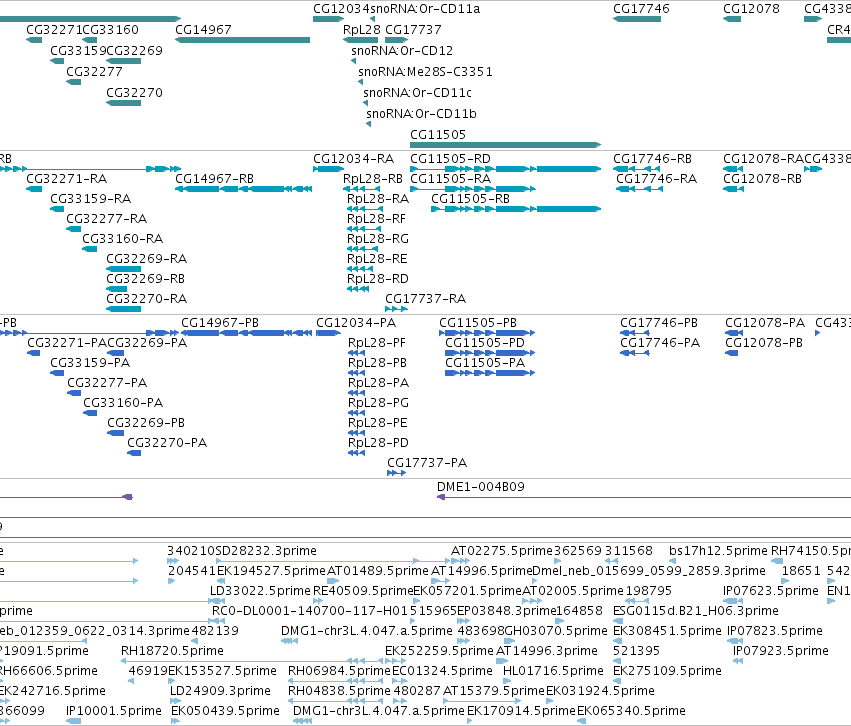Image resolution: width=851 pixels, height=726 pixels.
Task: Select snoRNA:Or-CD12 label
Action: 402,50
